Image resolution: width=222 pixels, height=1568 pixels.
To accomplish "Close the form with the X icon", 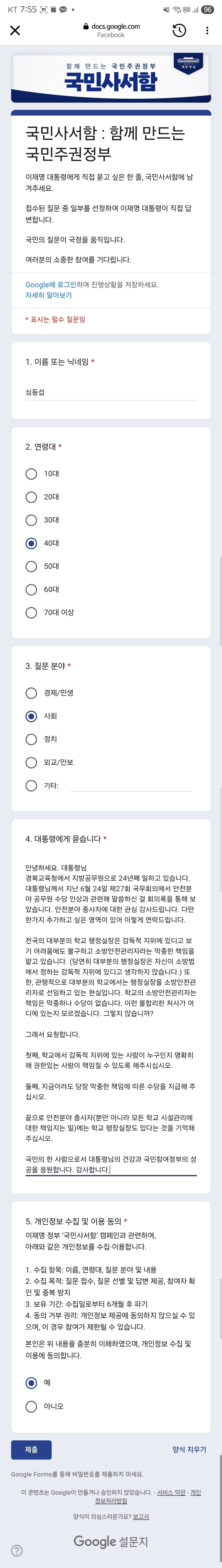I will click(15, 30).
